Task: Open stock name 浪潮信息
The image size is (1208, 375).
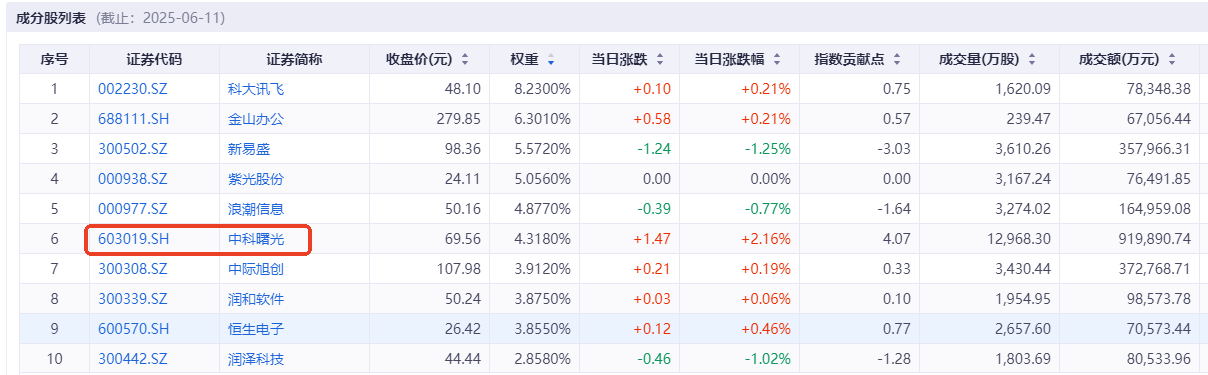Action: click(x=256, y=209)
